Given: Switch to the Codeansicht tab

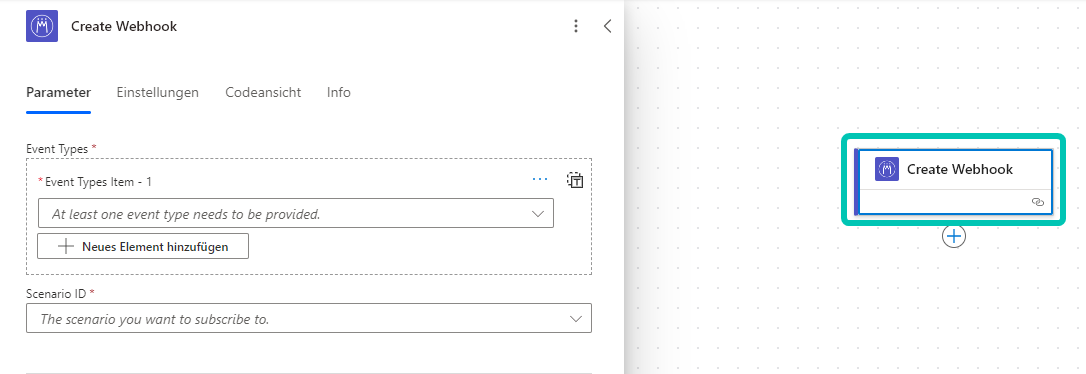Looking at the screenshot, I should click(263, 92).
